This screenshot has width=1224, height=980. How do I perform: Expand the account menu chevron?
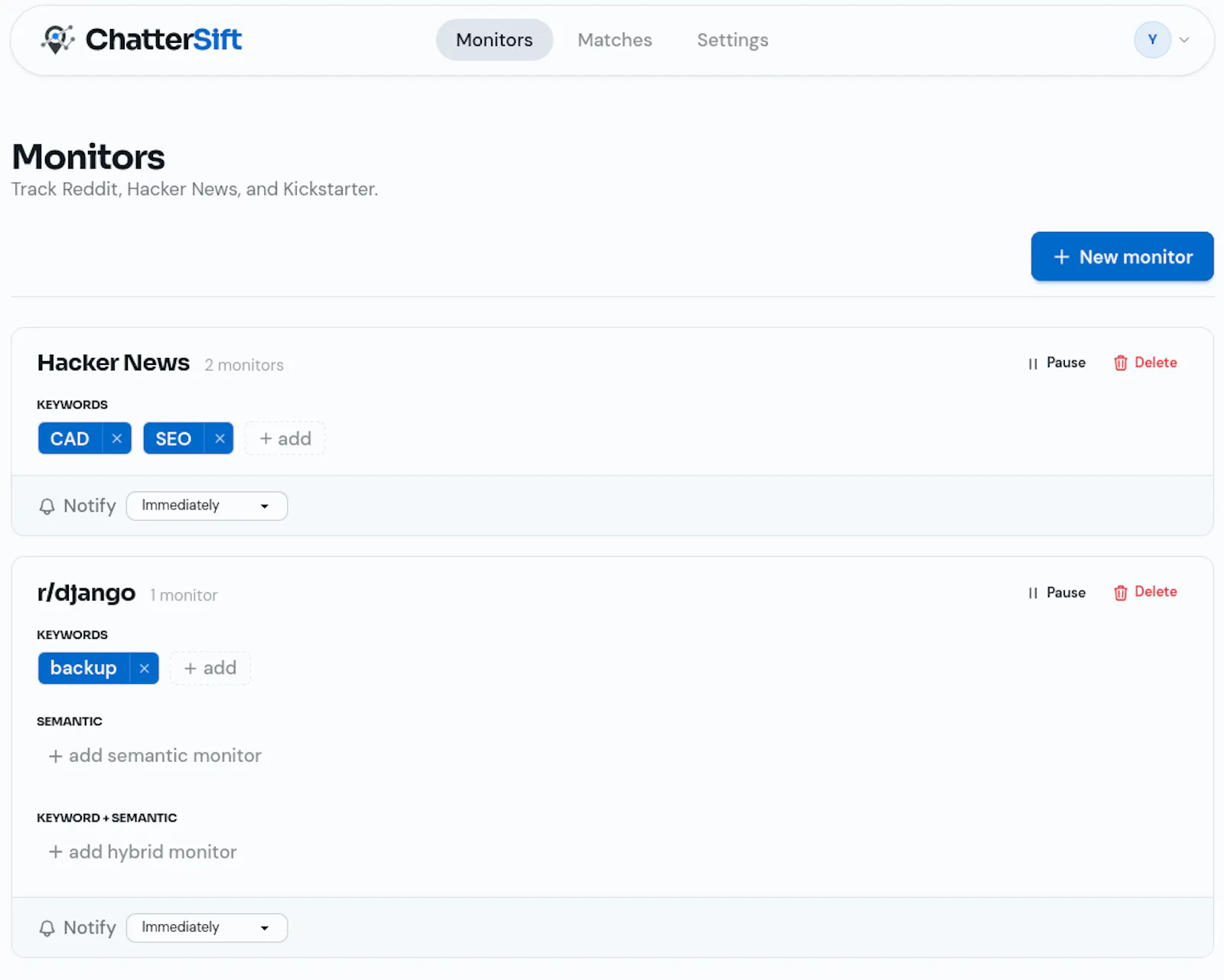point(1184,40)
